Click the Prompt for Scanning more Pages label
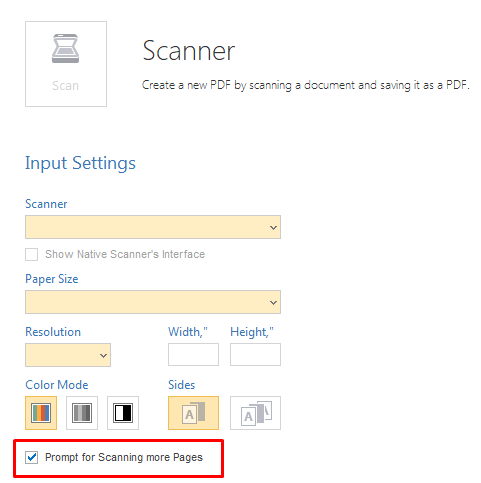Viewport: 481px width, 483px height. coord(124,457)
